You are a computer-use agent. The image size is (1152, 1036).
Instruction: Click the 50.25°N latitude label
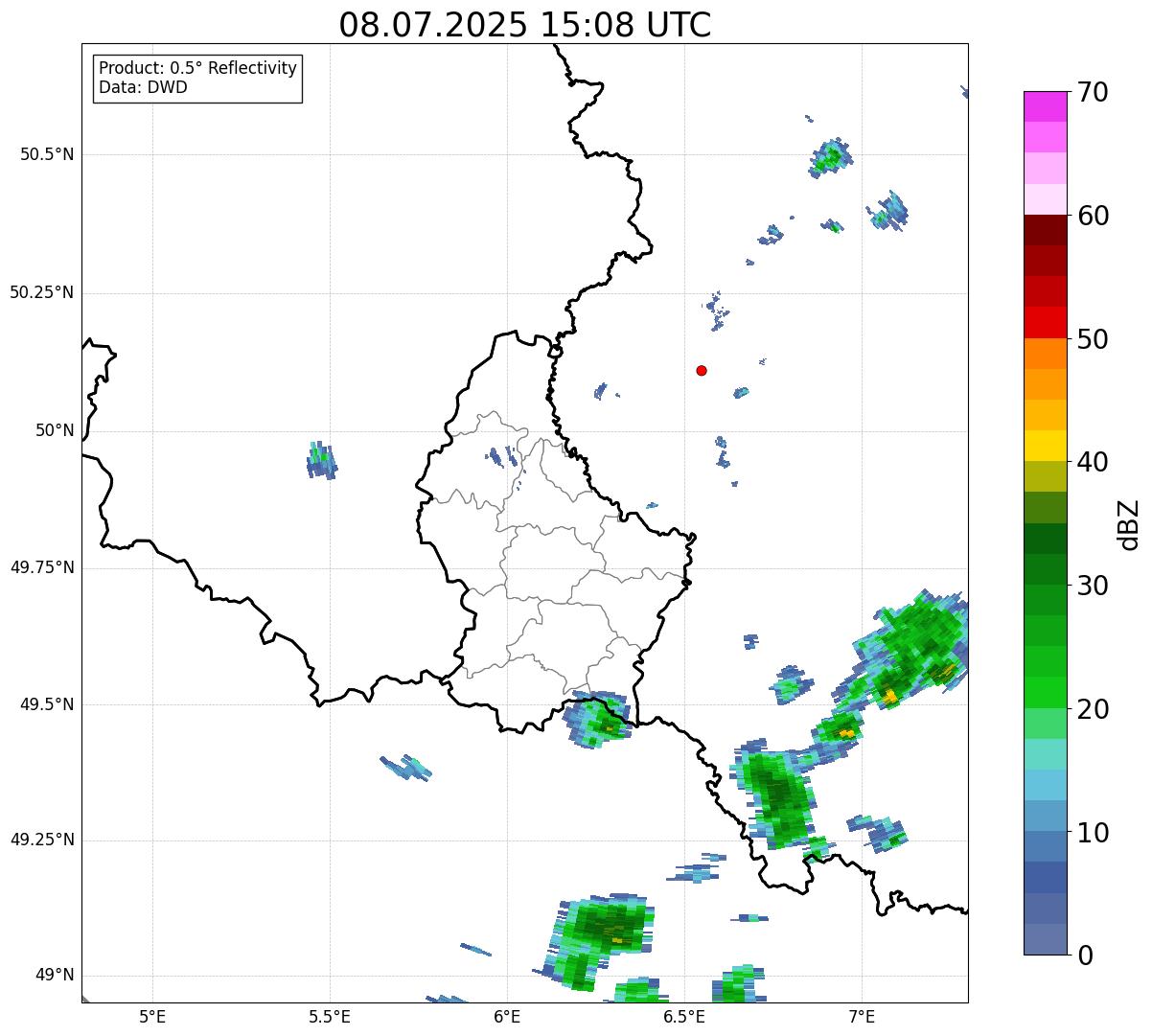point(42,292)
